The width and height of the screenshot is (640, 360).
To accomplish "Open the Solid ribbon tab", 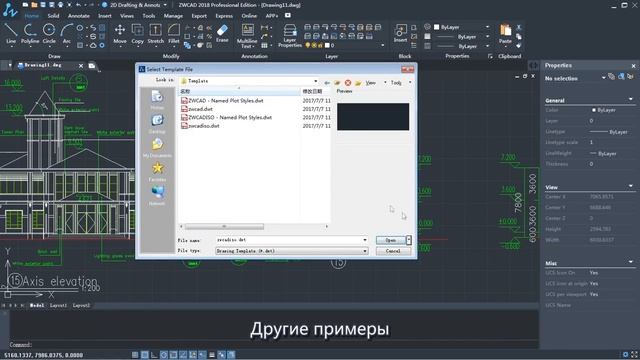I will pyautogui.click(x=53, y=16).
